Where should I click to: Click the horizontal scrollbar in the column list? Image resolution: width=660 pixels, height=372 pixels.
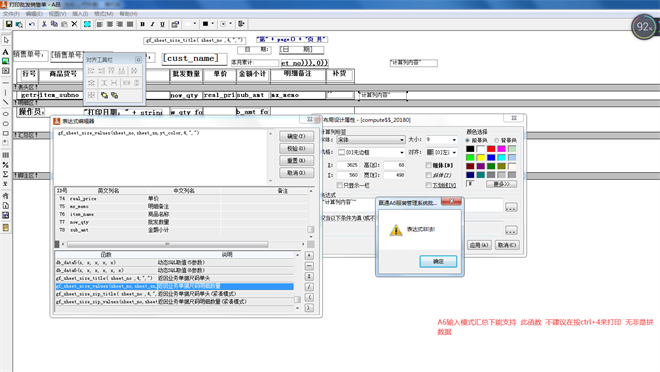[x=168, y=244]
